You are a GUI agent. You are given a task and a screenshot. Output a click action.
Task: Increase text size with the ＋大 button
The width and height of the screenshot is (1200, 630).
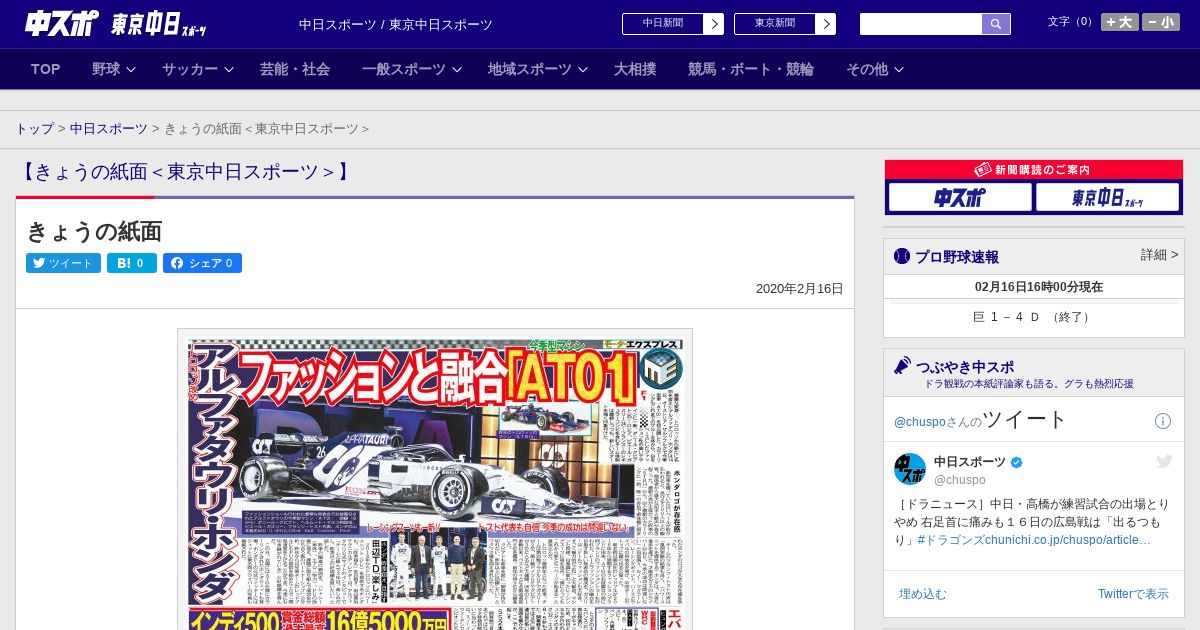1120,22
